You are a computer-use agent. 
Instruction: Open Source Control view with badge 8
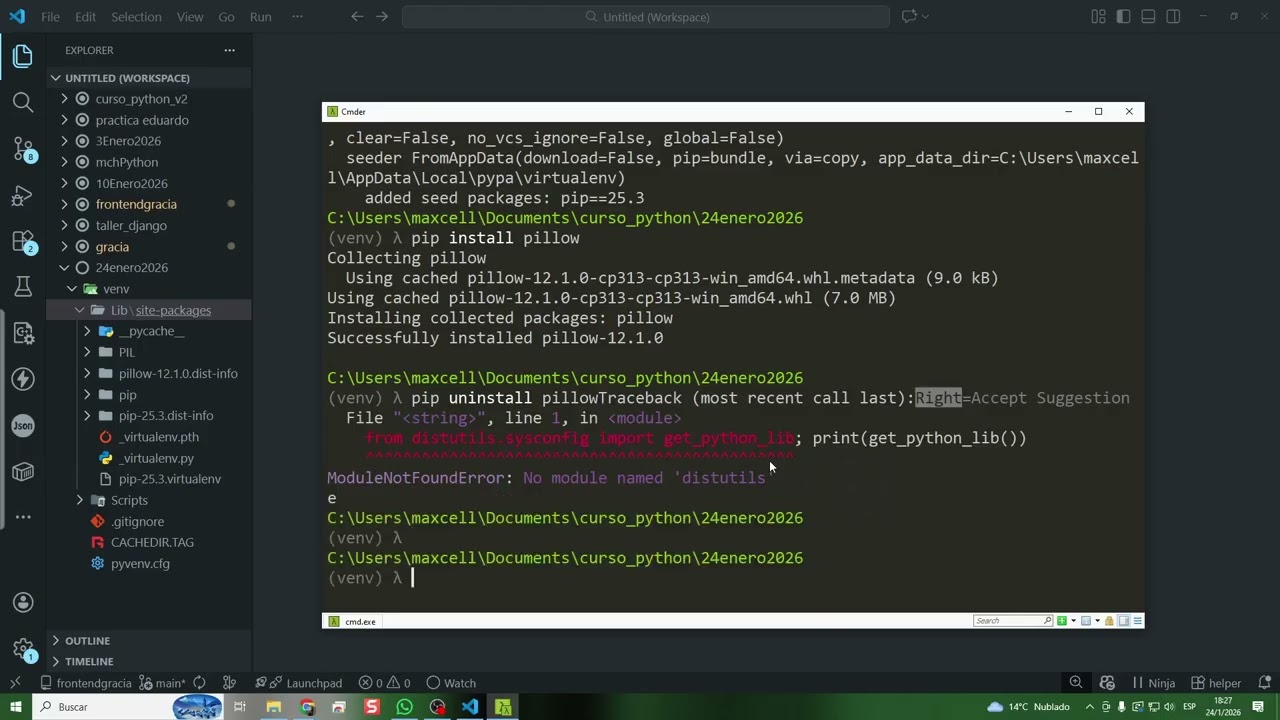point(22,149)
